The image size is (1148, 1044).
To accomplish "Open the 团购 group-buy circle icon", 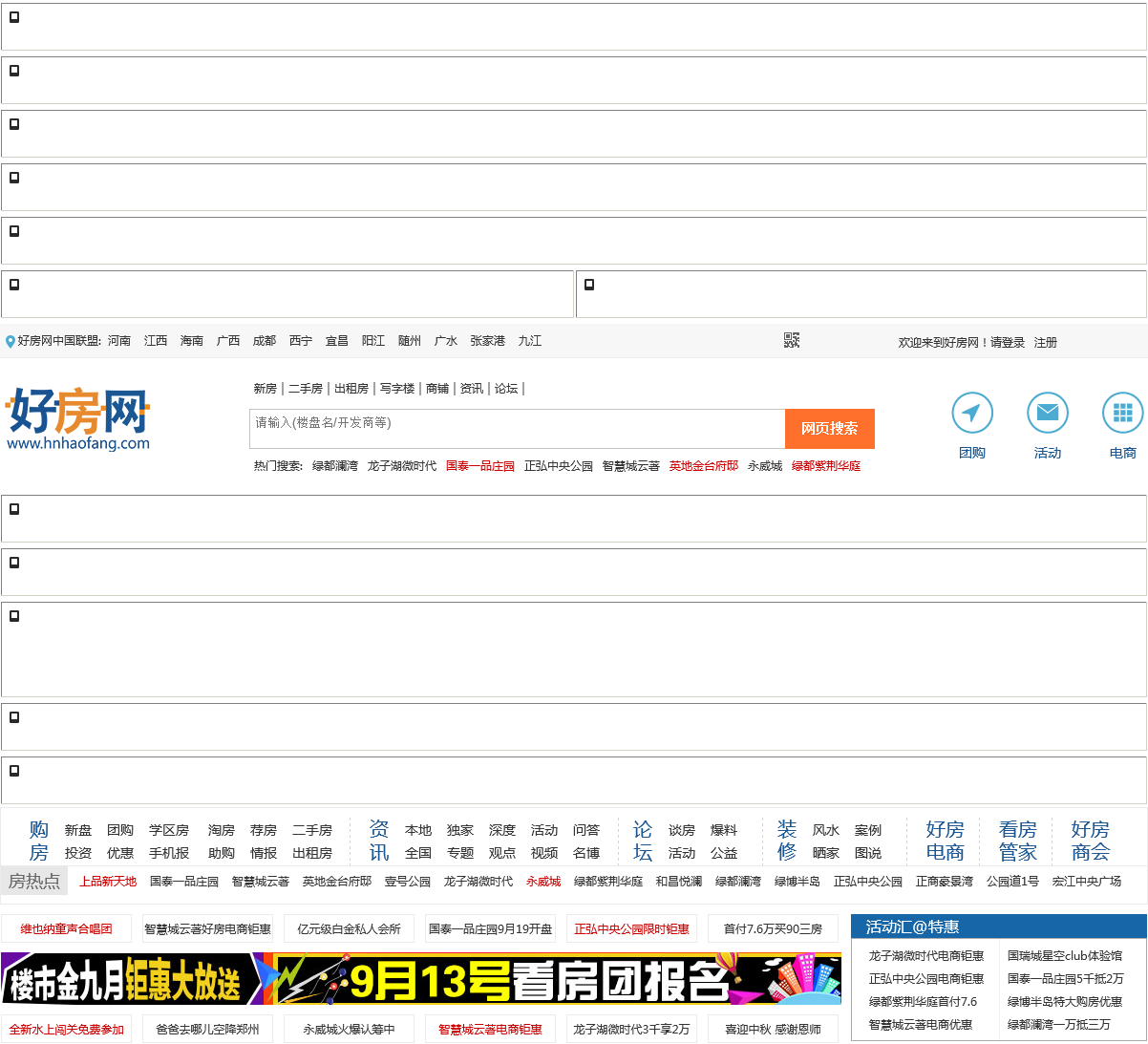I will [x=972, y=414].
